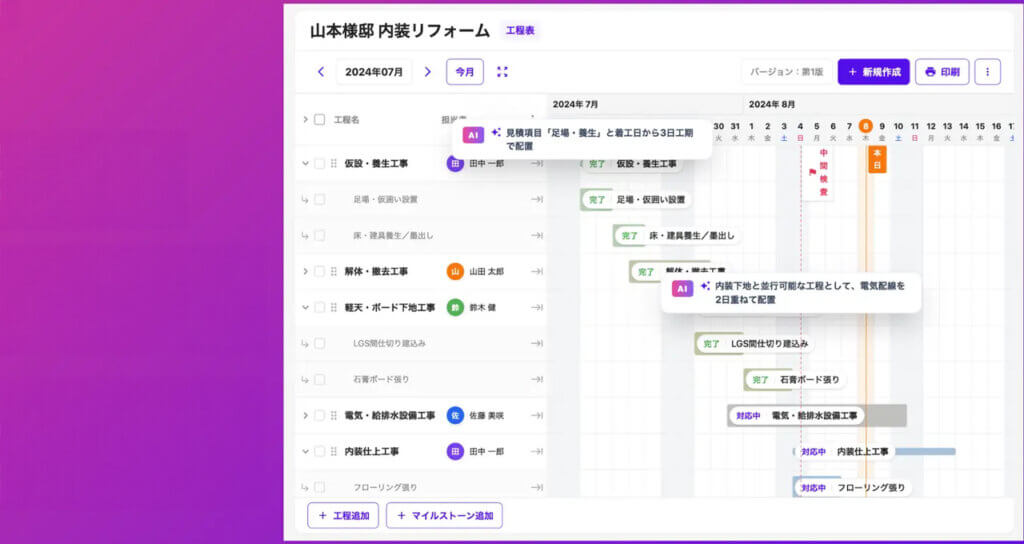Click the 印刷 print button
Screen dimensions: 1024x544
click(942, 72)
